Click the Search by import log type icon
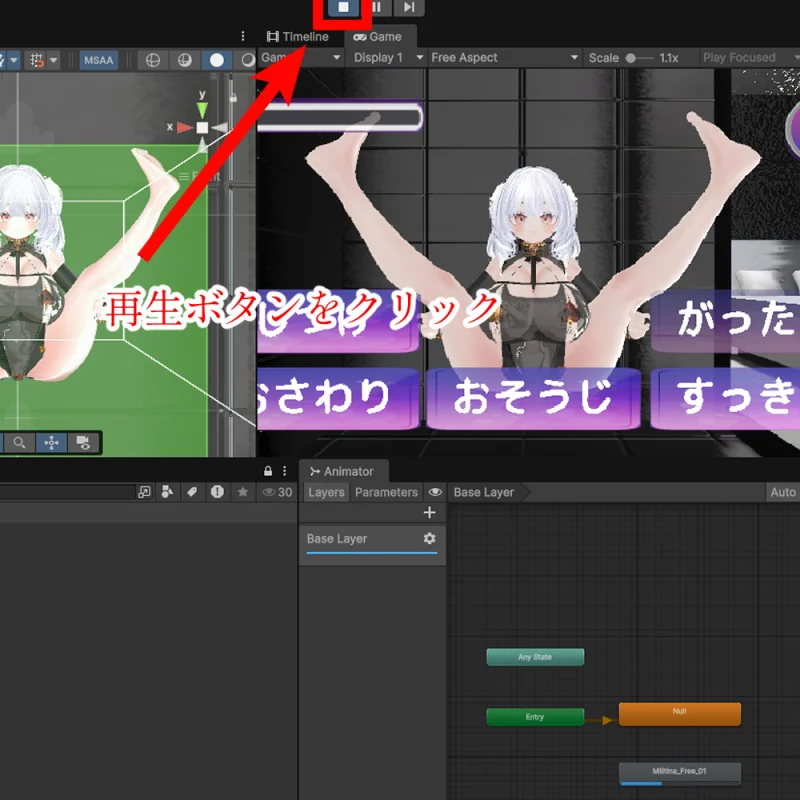The image size is (800, 800). tap(217, 492)
